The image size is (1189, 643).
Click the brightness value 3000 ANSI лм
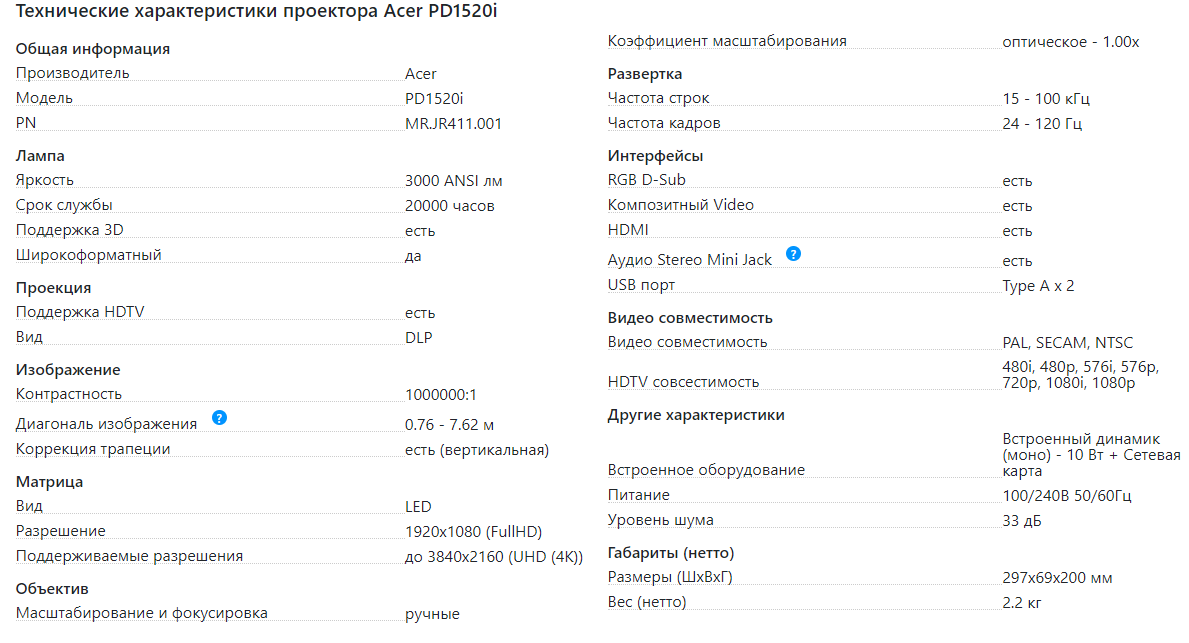(x=453, y=181)
